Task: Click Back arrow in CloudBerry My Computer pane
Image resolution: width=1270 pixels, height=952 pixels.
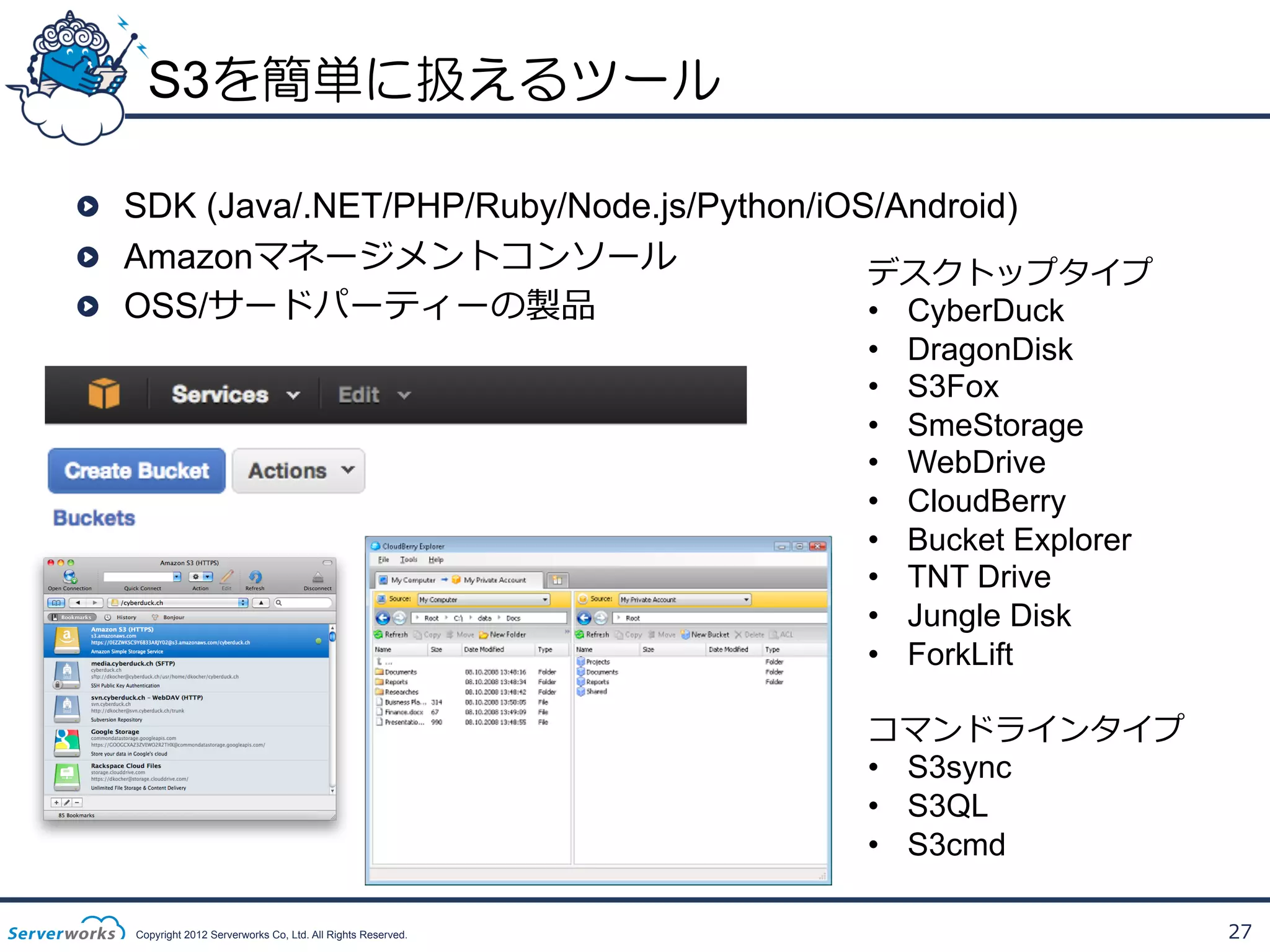Action: 383,618
